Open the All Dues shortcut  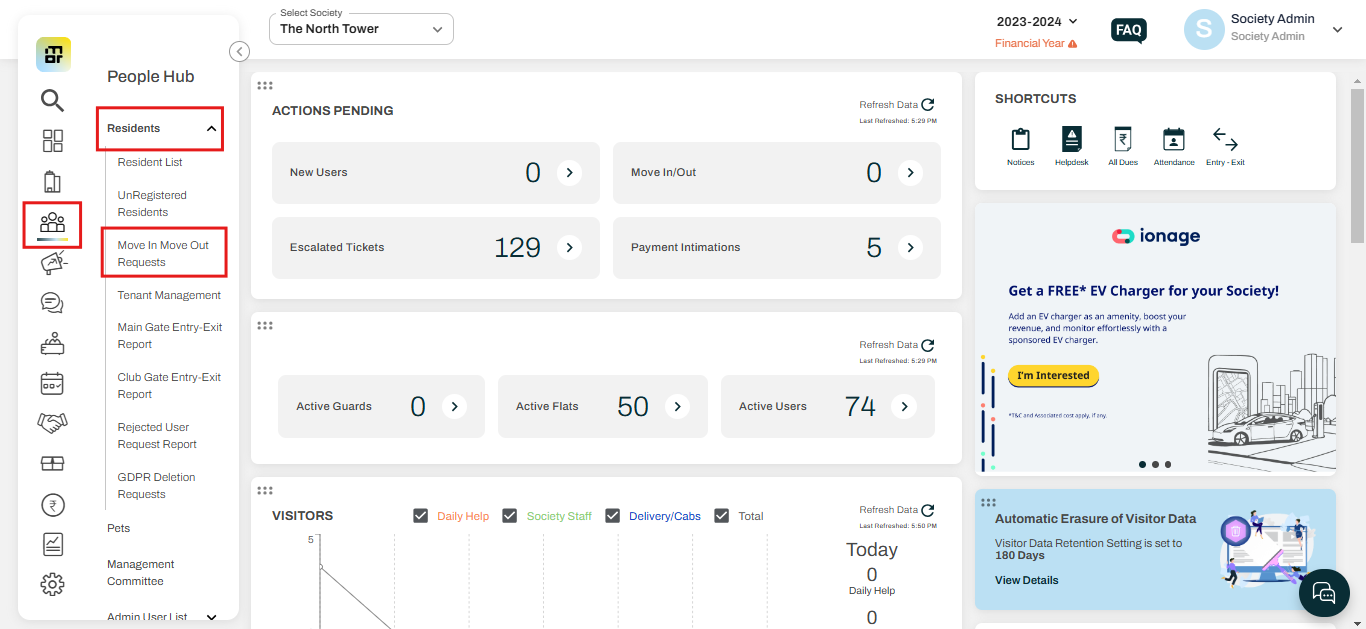(x=1123, y=146)
